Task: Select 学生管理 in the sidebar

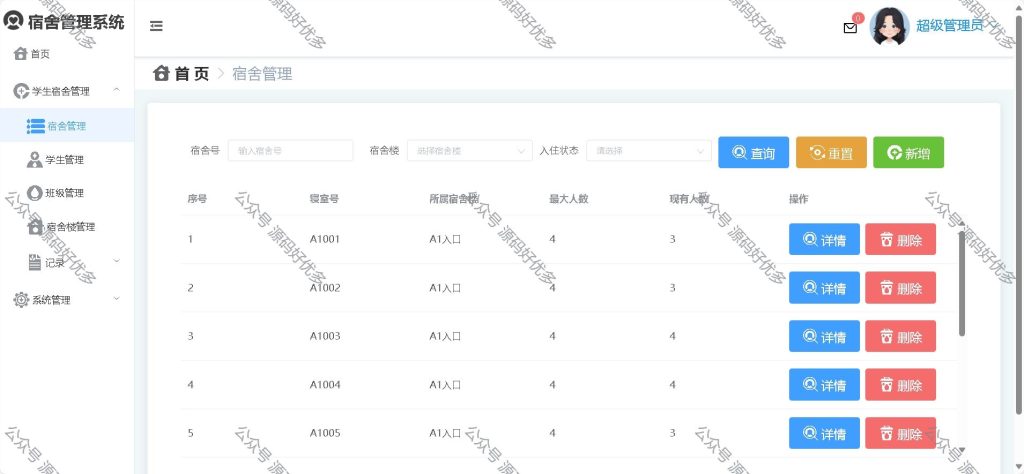Action: pos(67,160)
